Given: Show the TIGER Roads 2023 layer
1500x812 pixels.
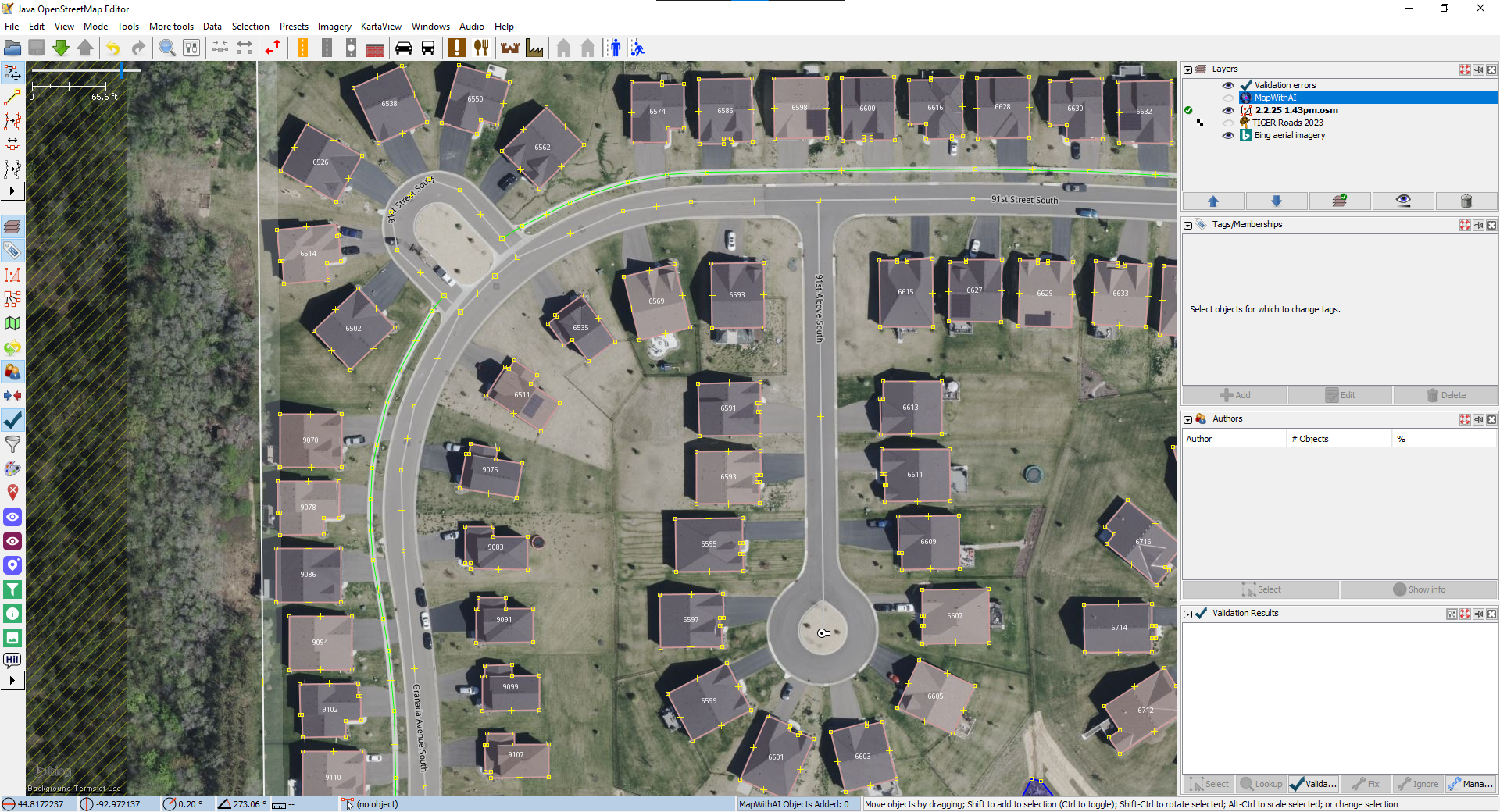Looking at the screenshot, I should (x=1228, y=123).
